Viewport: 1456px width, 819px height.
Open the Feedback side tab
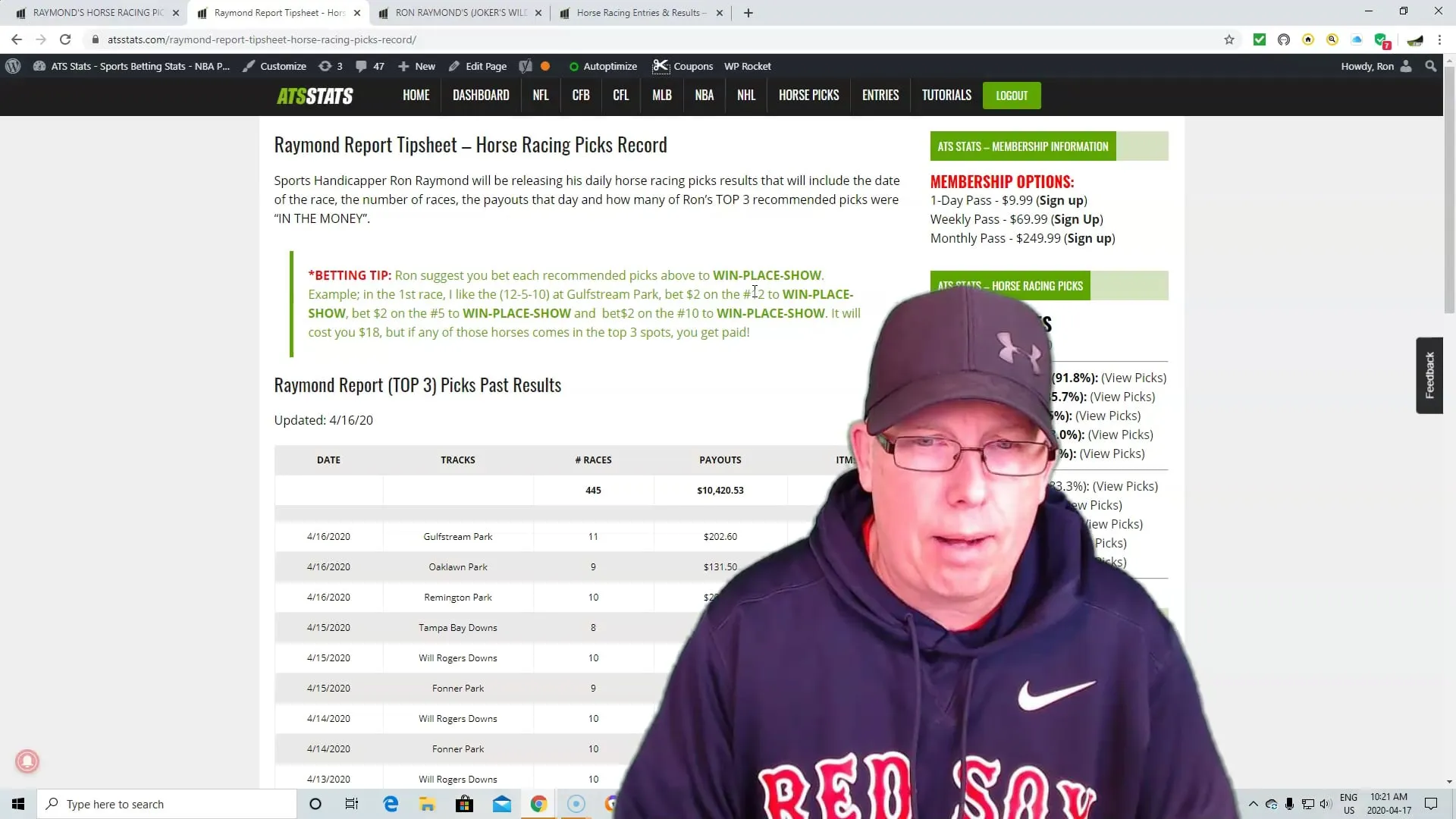pyautogui.click(x=1429, y=375)
